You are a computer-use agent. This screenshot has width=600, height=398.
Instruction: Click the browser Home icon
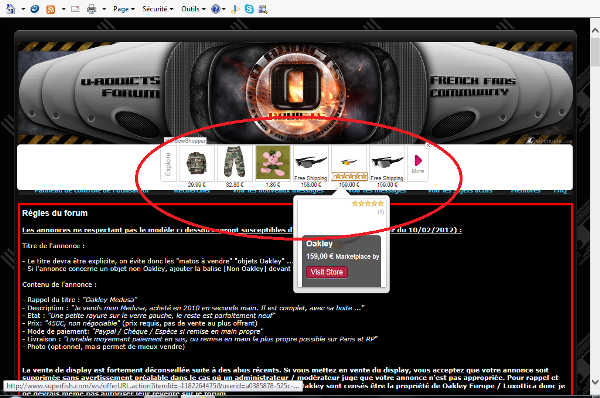pos(10,8)
